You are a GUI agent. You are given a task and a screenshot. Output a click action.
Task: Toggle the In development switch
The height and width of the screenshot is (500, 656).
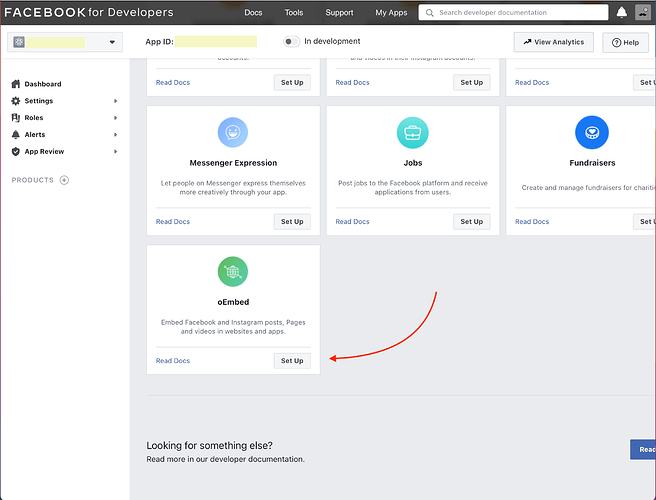coord(291,41)
